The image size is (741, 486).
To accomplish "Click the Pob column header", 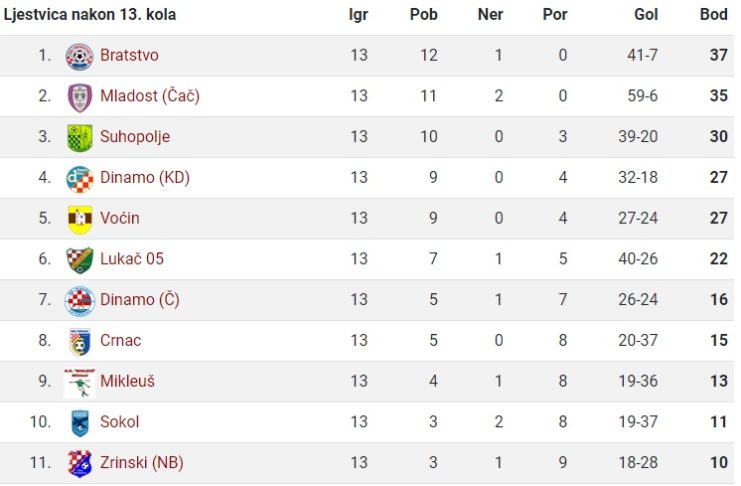I will coord(423,14).
